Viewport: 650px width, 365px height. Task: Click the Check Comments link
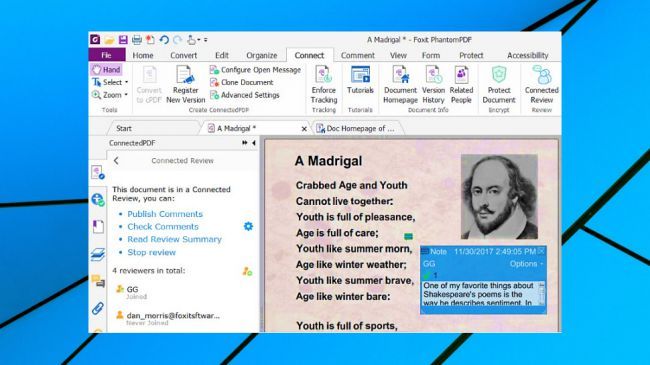coord(163,226)
